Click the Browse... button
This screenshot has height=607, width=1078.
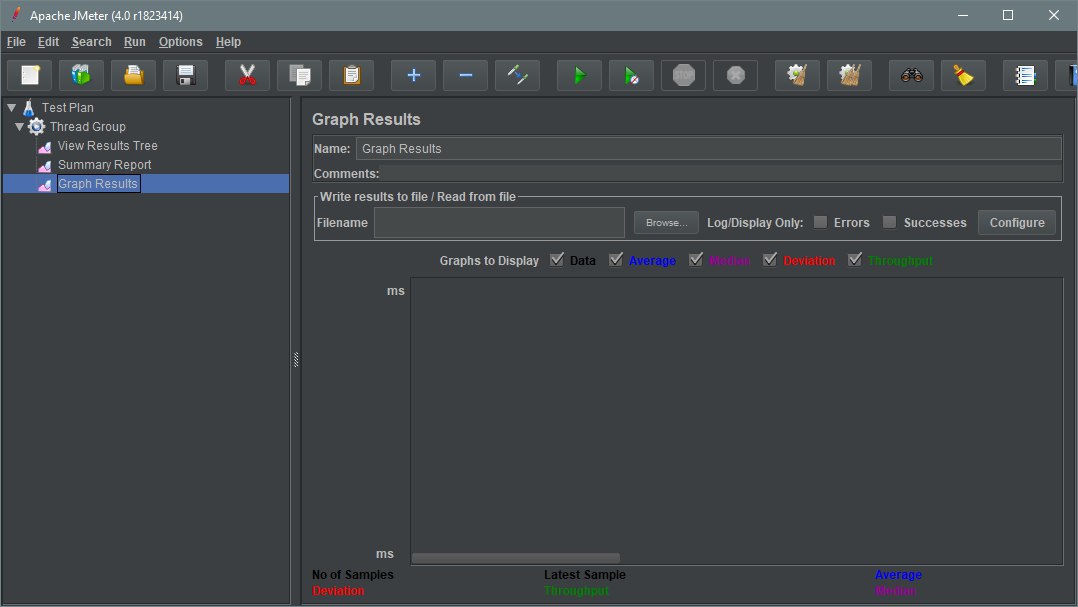(x=666, y=223)
